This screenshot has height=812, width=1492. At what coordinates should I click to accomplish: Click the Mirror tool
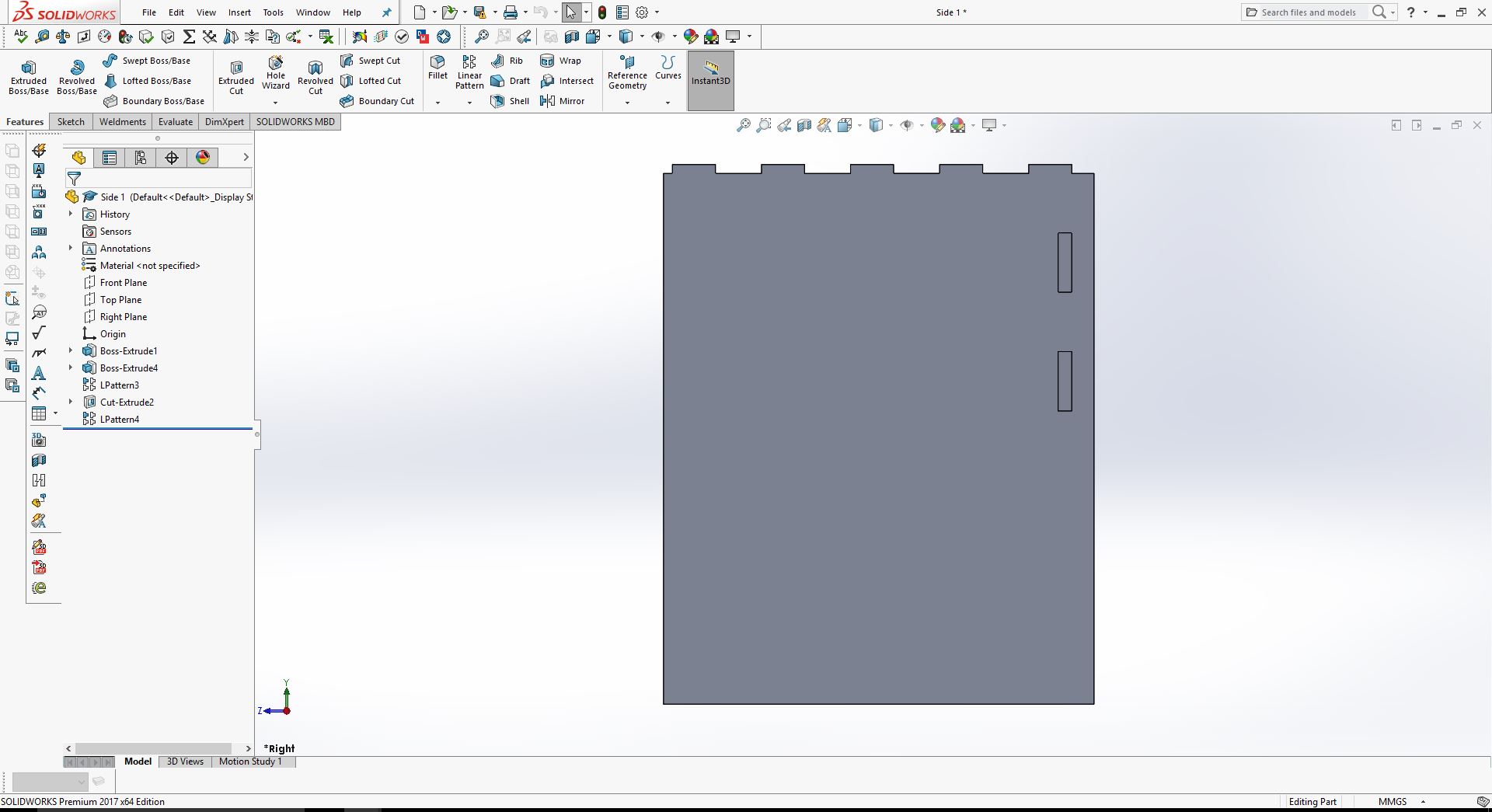562,101
